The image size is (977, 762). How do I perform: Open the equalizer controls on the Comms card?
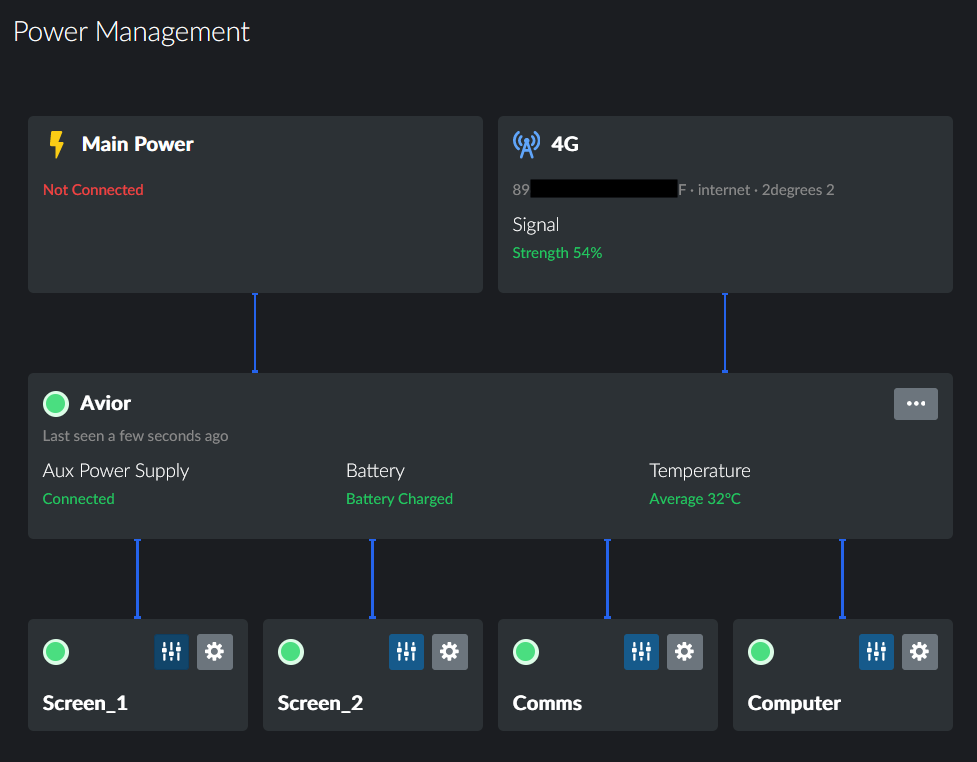click(x=641, y=651)
